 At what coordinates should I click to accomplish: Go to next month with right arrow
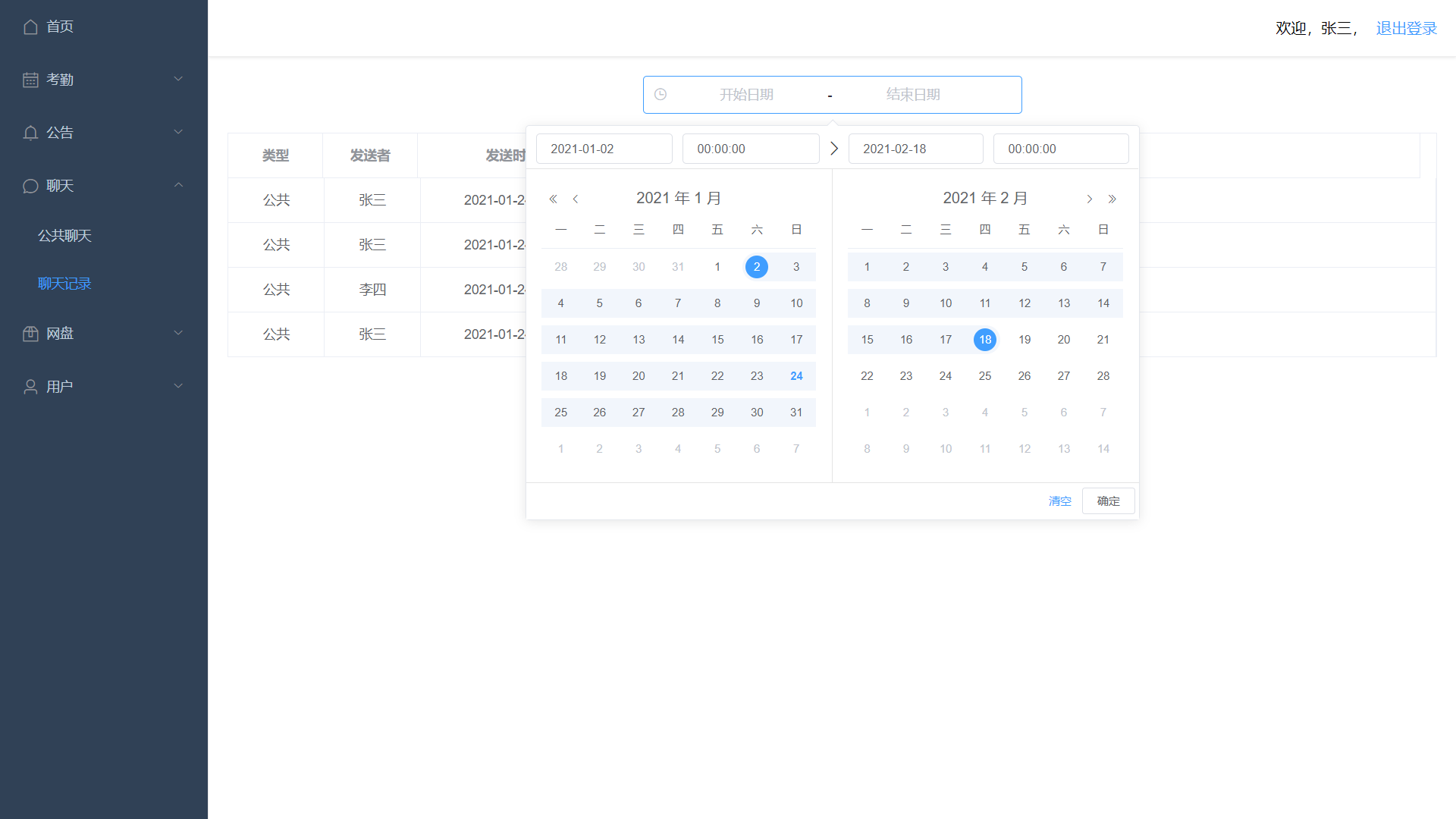pyautogui.click(x=1090, y=199)
